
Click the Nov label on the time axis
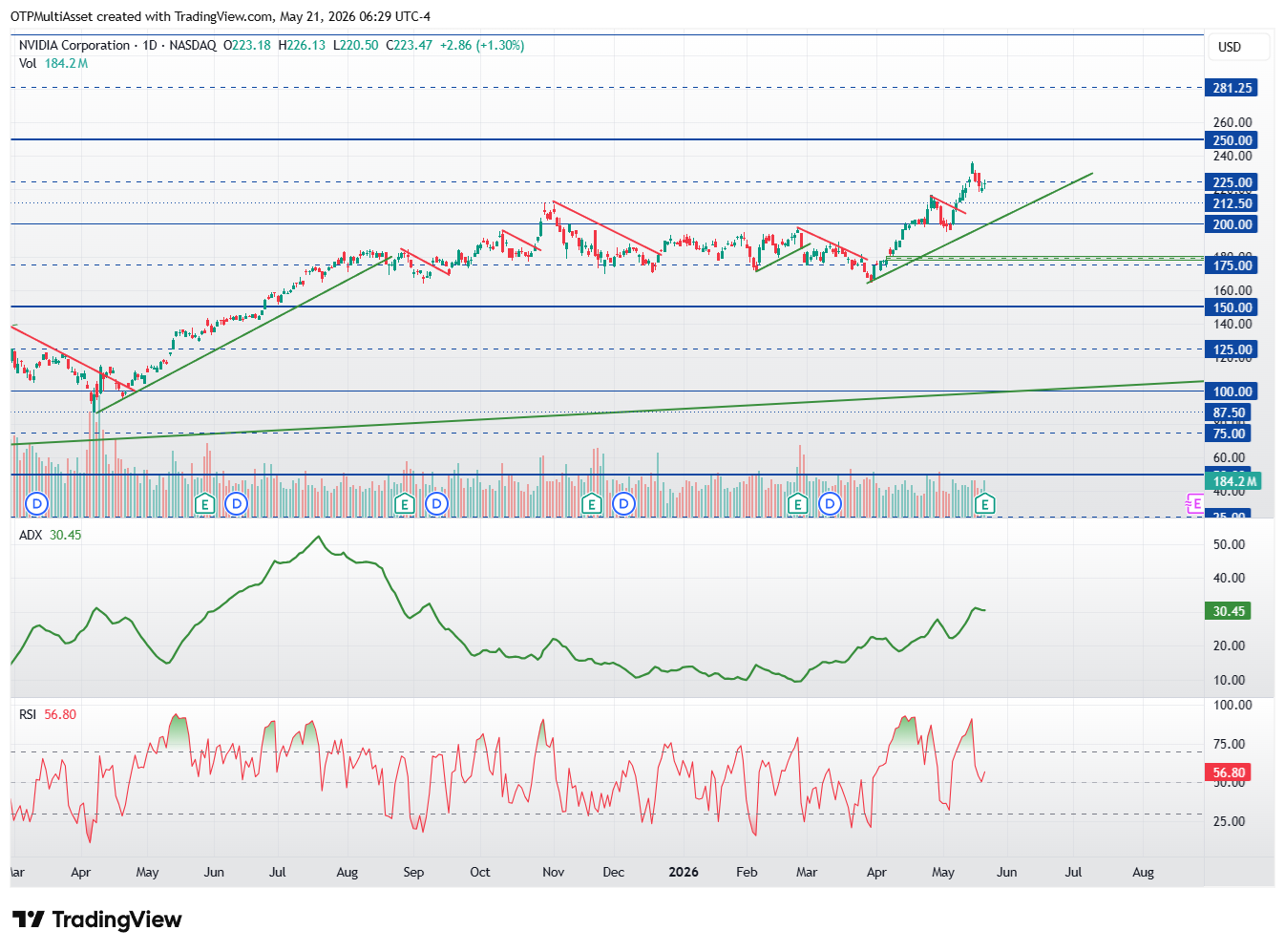click(554, 872)
